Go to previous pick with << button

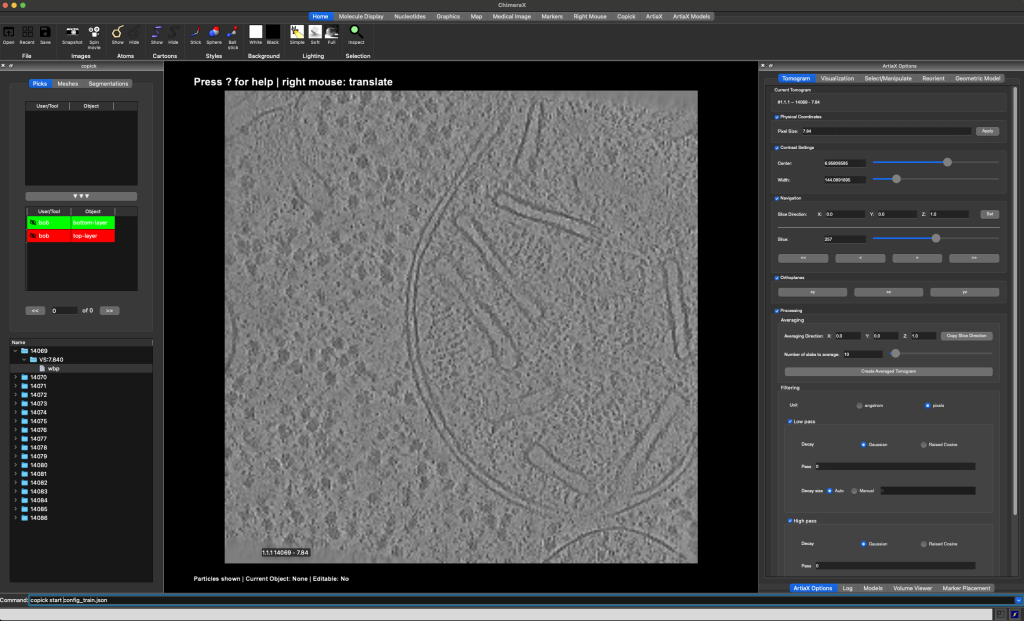[35, 311]
